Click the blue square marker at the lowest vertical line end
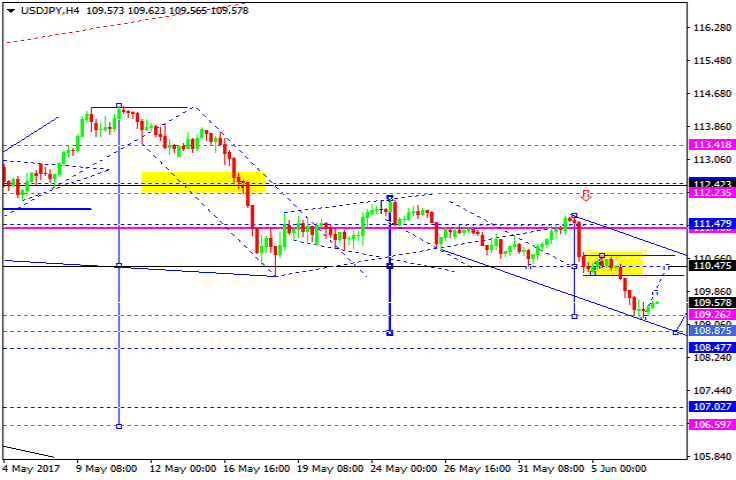The width and height of the screenshot is (736, 480). pos(119,426)
